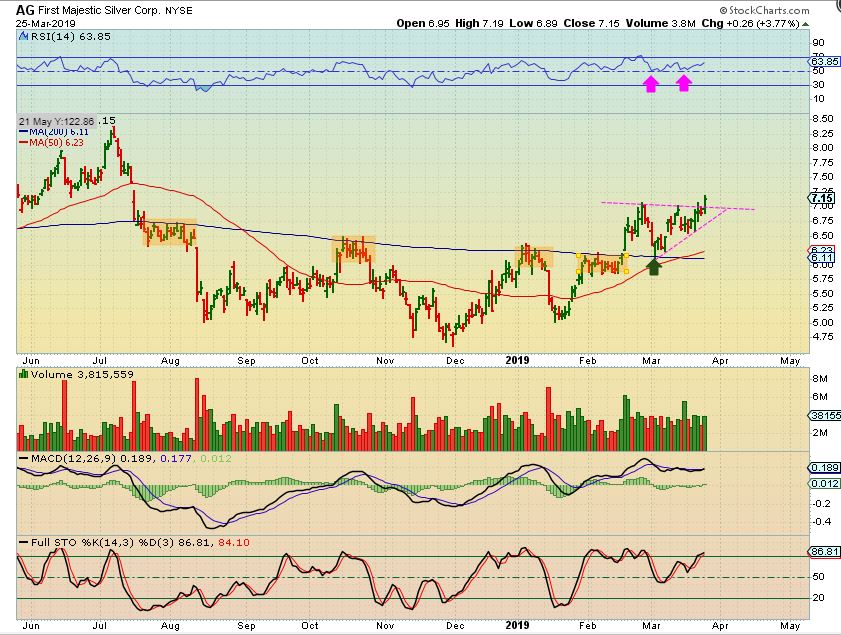Click the 8.00 price axis label
Screen dimensions: 841x635
click(823, 147)
